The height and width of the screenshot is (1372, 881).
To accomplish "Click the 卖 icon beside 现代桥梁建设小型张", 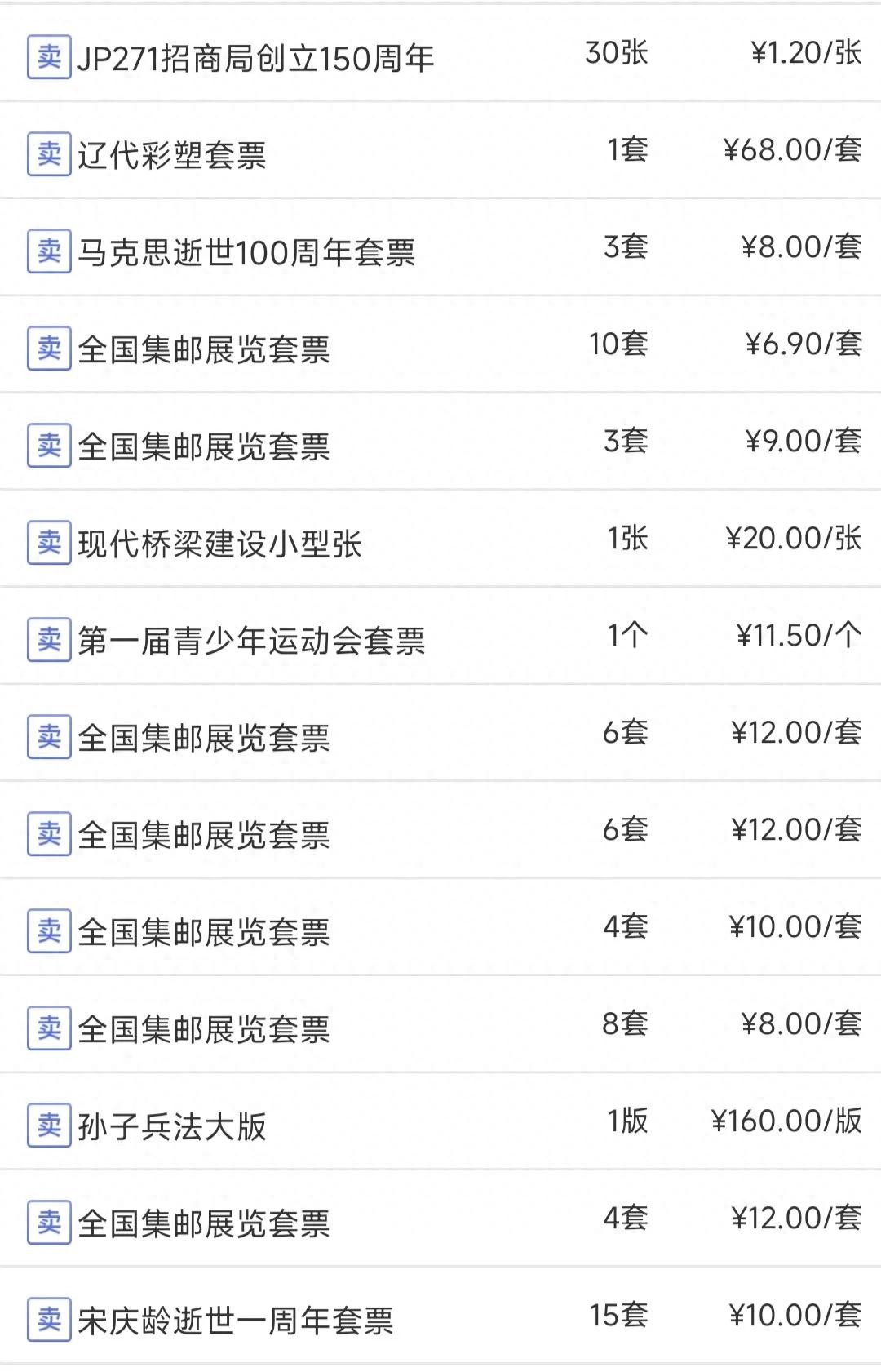I will 49,543.
